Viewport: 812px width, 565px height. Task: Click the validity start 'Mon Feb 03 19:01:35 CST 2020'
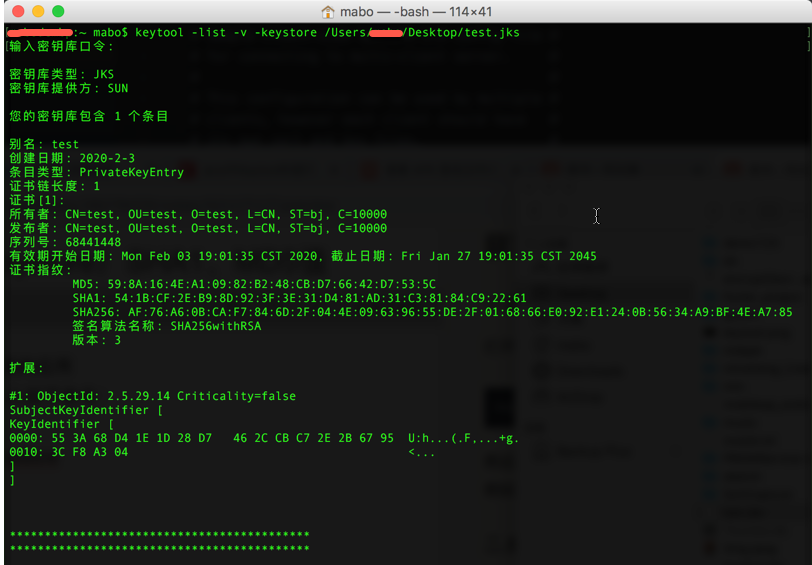219,256
